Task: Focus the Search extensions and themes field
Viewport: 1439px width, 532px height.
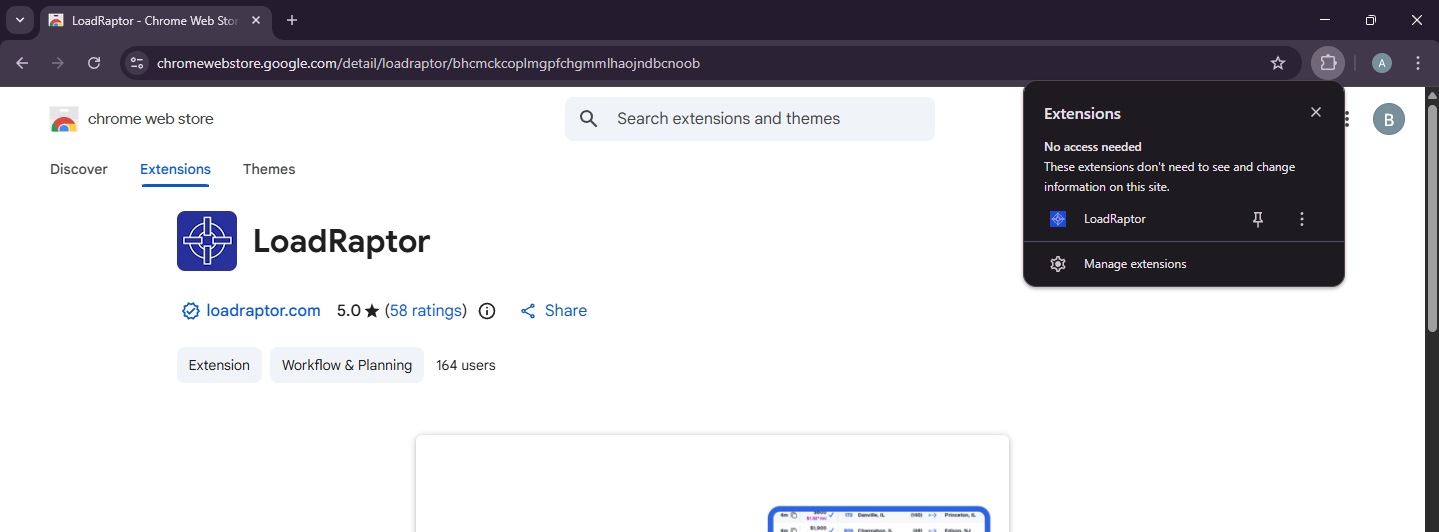Action: click(x=750, y=119)
